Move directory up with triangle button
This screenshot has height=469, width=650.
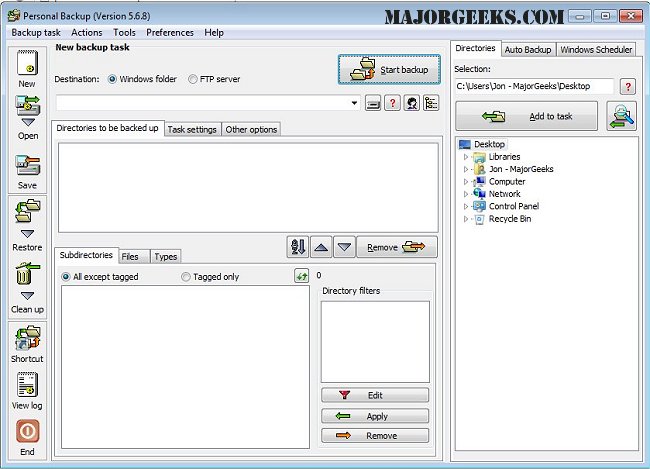321,248
